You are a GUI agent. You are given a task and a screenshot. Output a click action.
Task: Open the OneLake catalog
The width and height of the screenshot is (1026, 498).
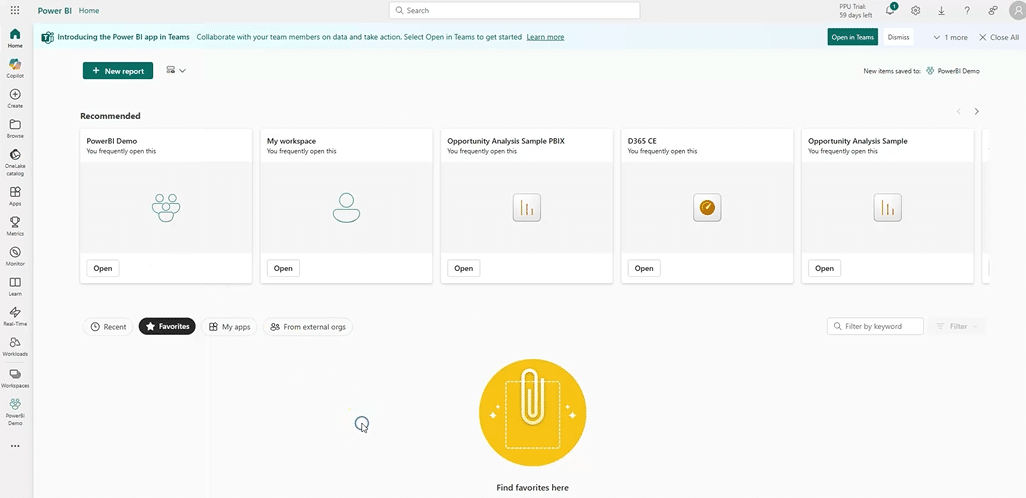[15, 162]
